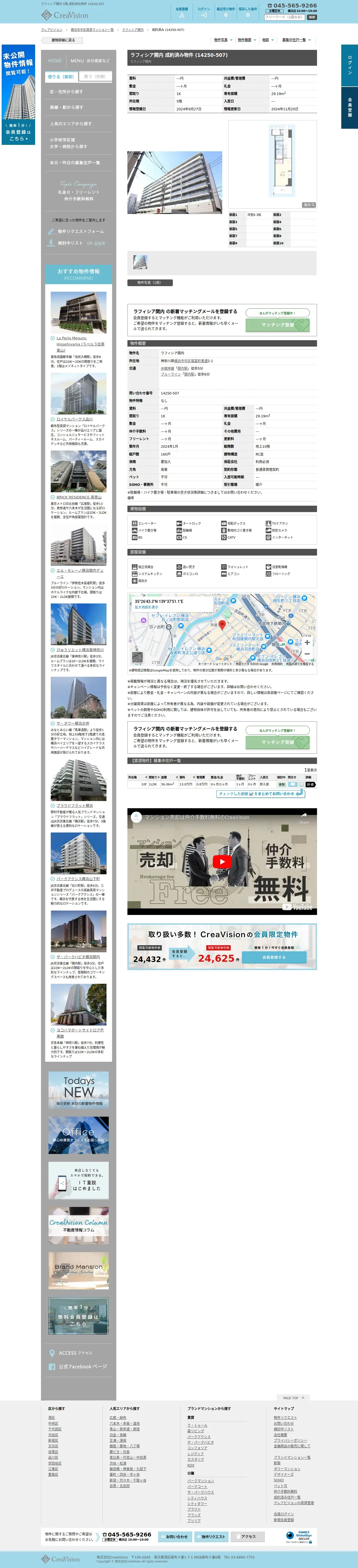Open 区・住所から探す sidebar menu
Screen dimensions: 358x1568
79,92
